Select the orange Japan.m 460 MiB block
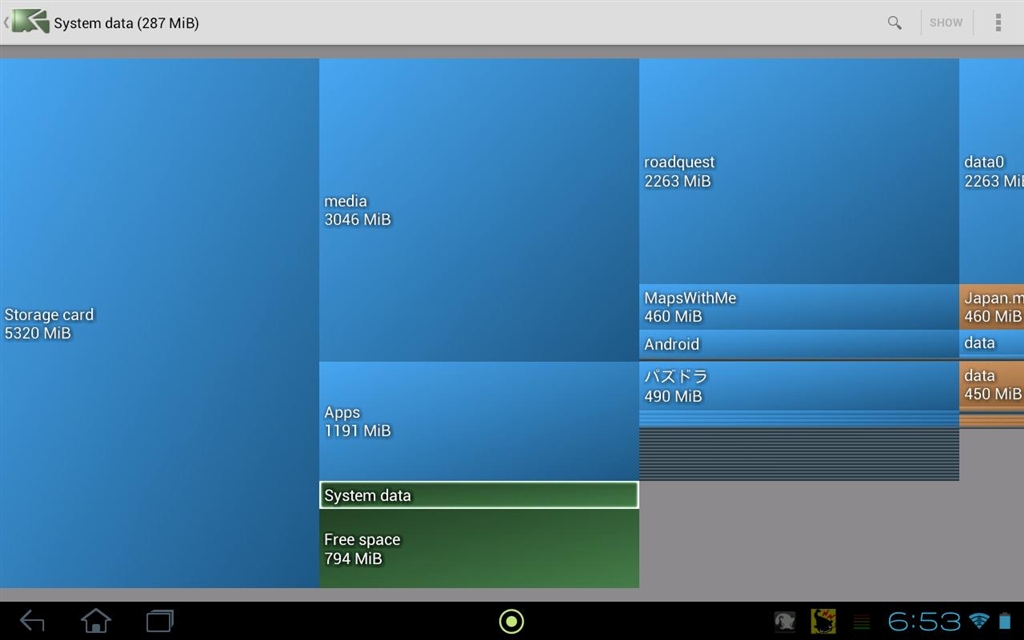Screen dimensions: 1024x640 pyautogui.click(x=992, y=307)
